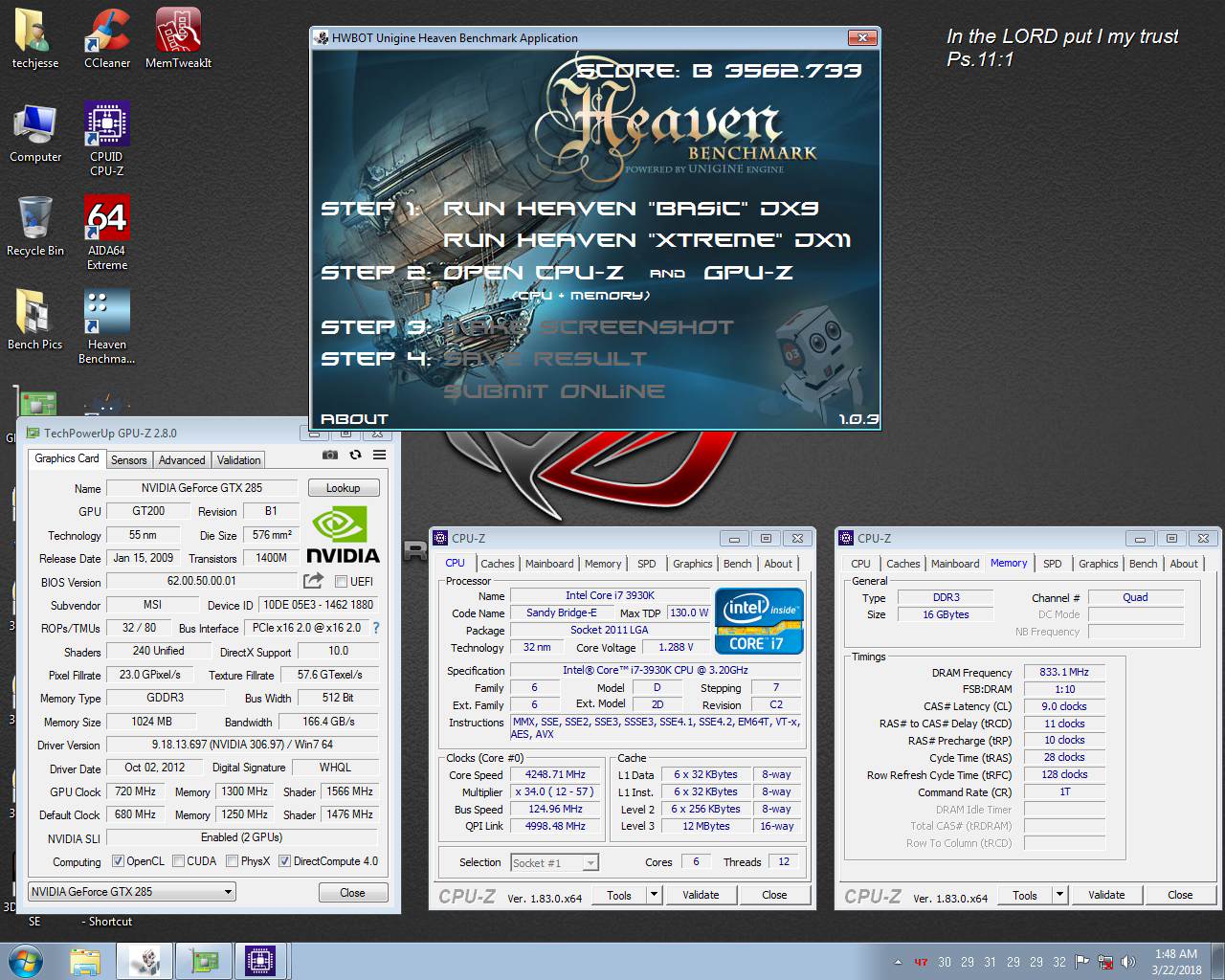This screenshot has height=980, width=1225.
Task: Open Caches tab in the left CPU-Z window
Action: click(x=498, y=564)
